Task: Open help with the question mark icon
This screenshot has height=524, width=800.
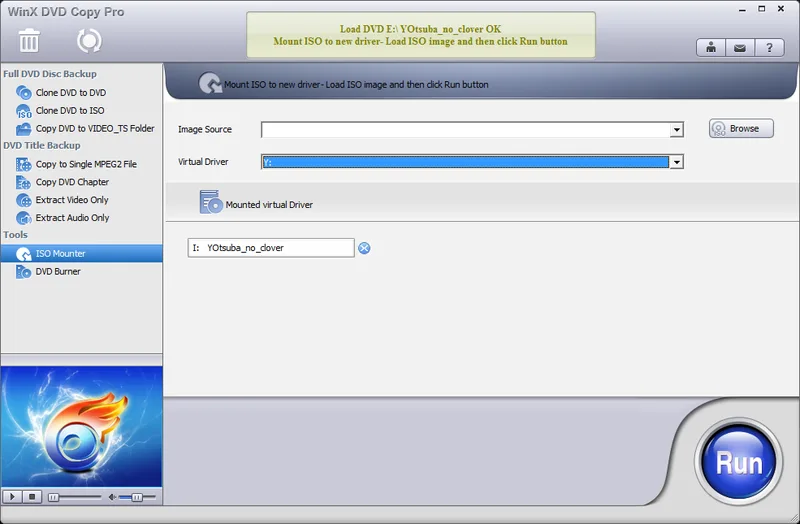Action: pos(769,47)
